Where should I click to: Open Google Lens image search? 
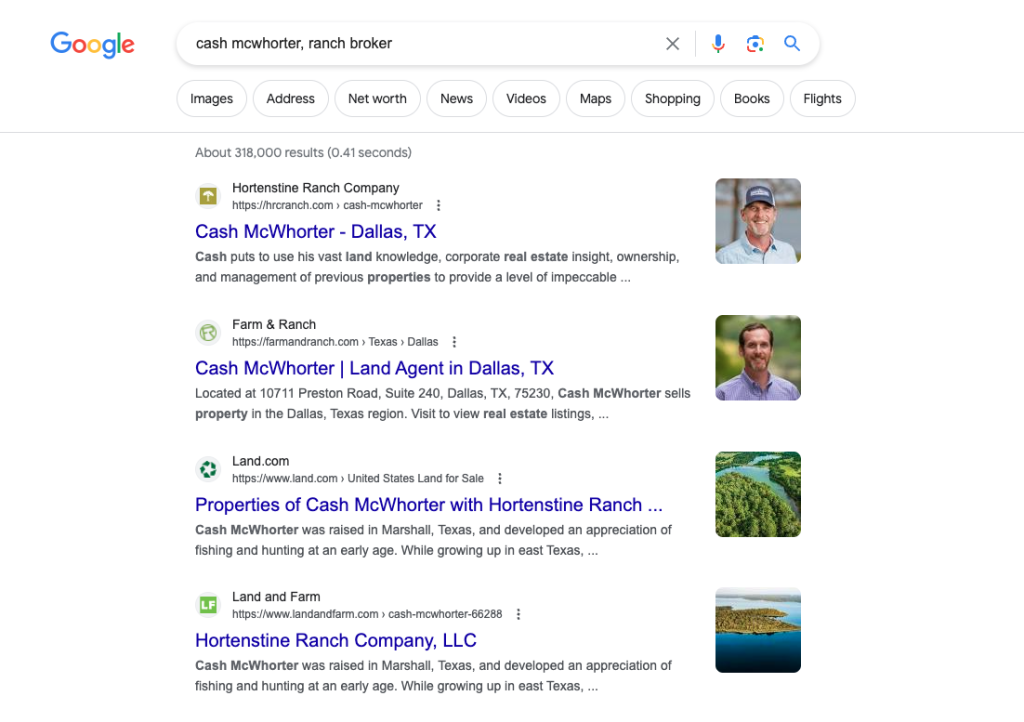[755, 43]
